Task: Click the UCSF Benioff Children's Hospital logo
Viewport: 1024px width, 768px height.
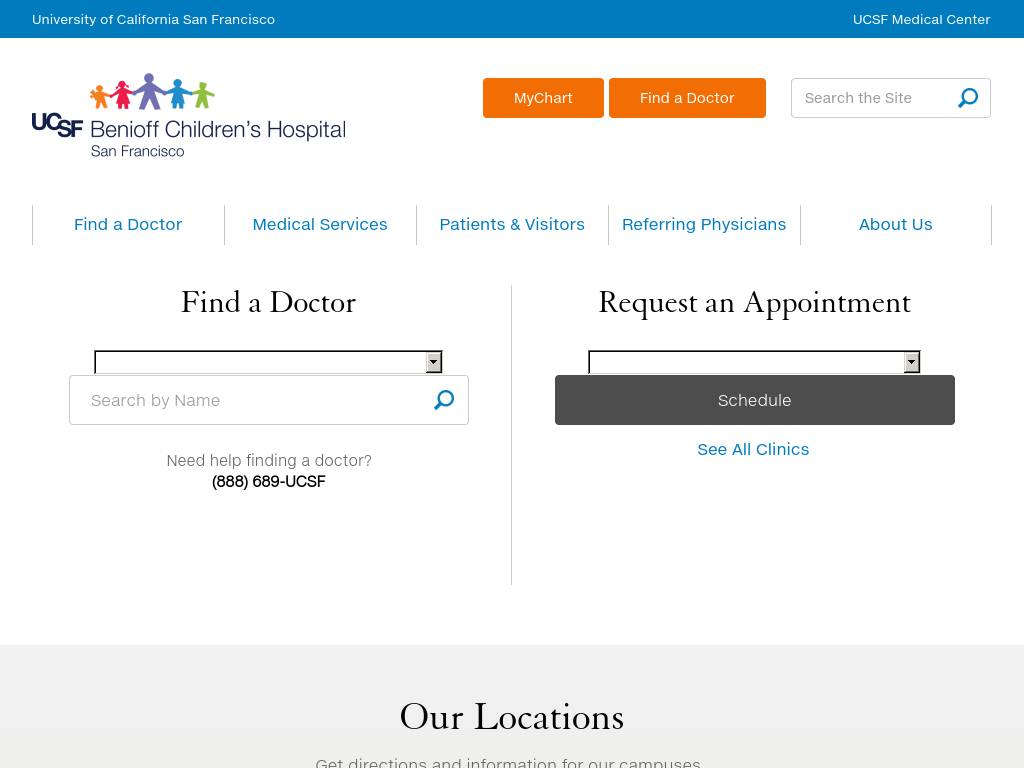Action: (189, 116)
